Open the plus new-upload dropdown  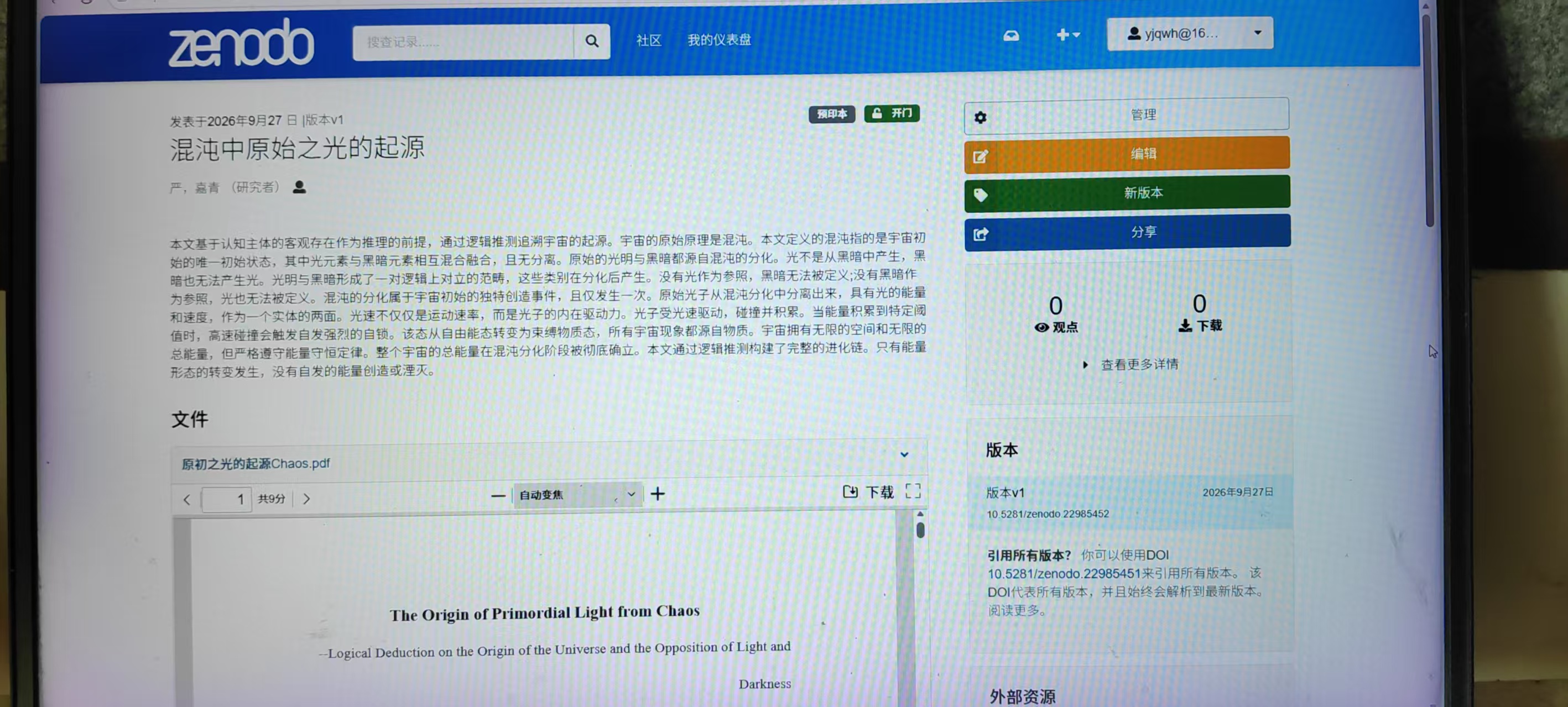click(1067, 35)
